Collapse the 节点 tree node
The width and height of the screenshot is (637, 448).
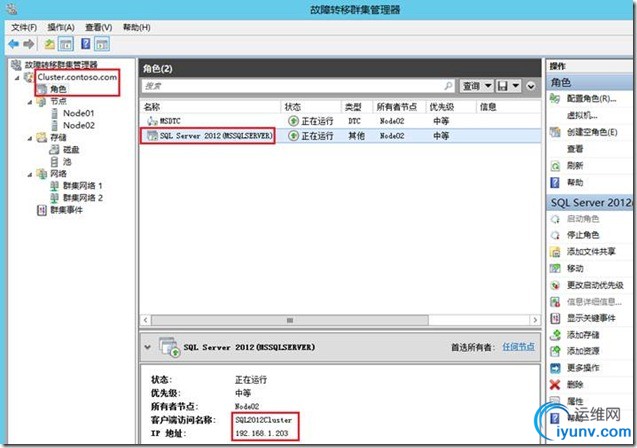tap(30, 102)
